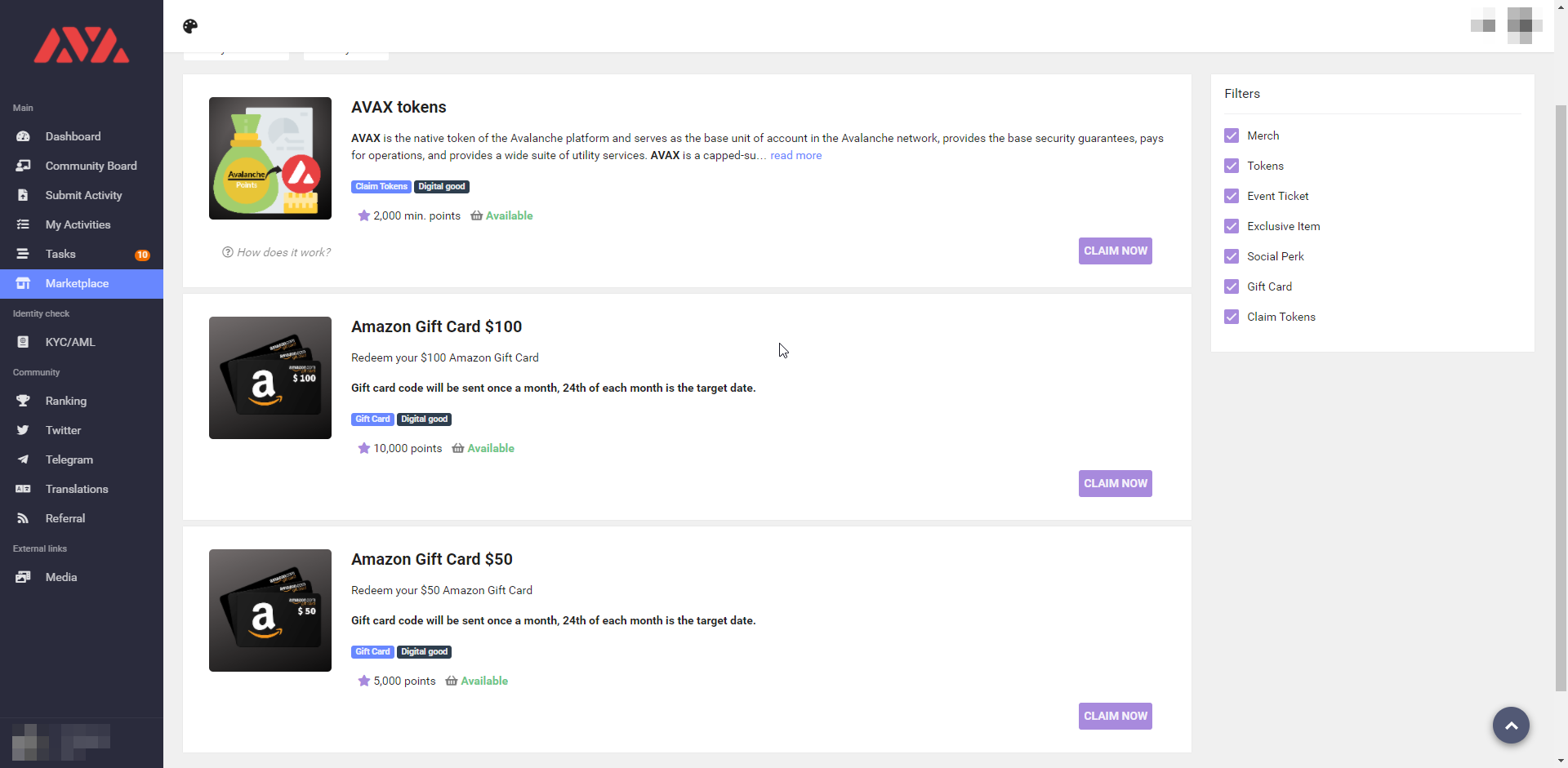Viewport: 1568px width, 768px height.
Task: Expand AVAX description with read more
Action: (x=795, y=155)
